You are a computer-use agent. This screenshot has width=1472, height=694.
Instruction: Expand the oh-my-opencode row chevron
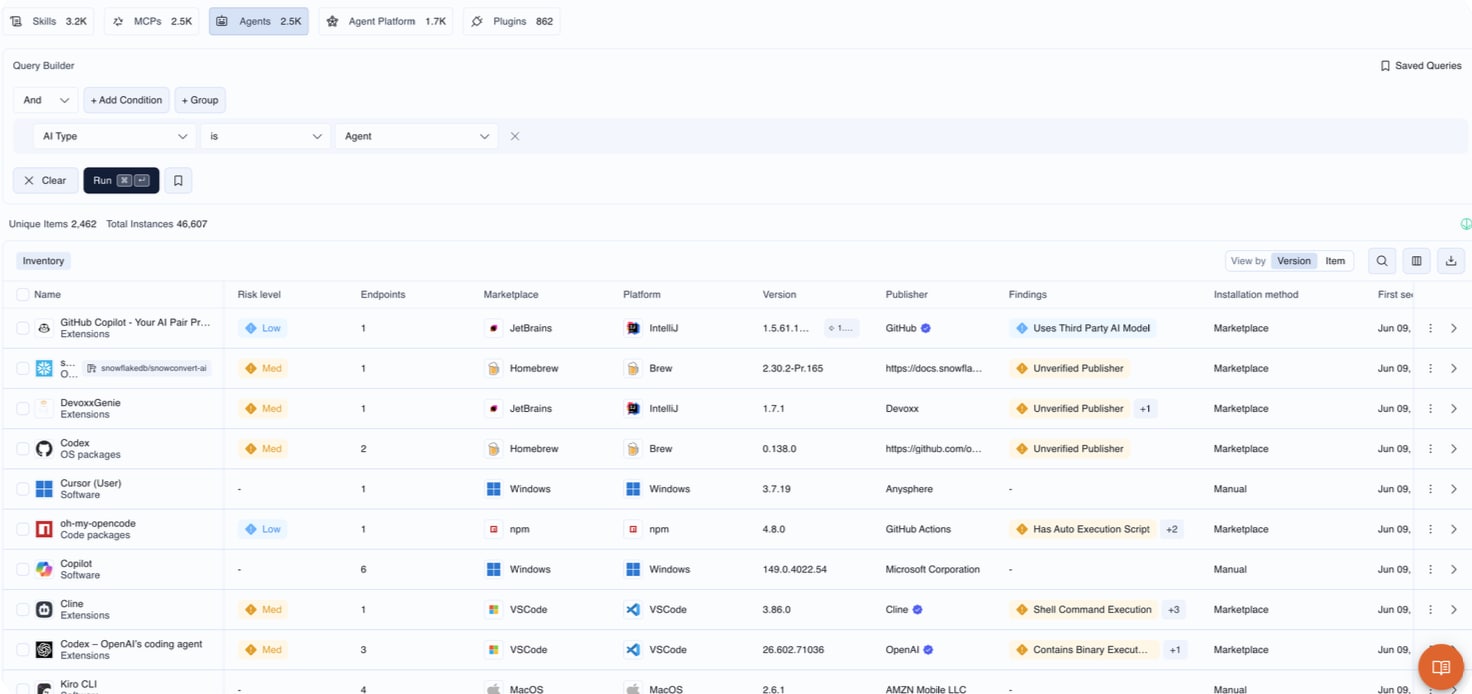[x=1454, y=529]
